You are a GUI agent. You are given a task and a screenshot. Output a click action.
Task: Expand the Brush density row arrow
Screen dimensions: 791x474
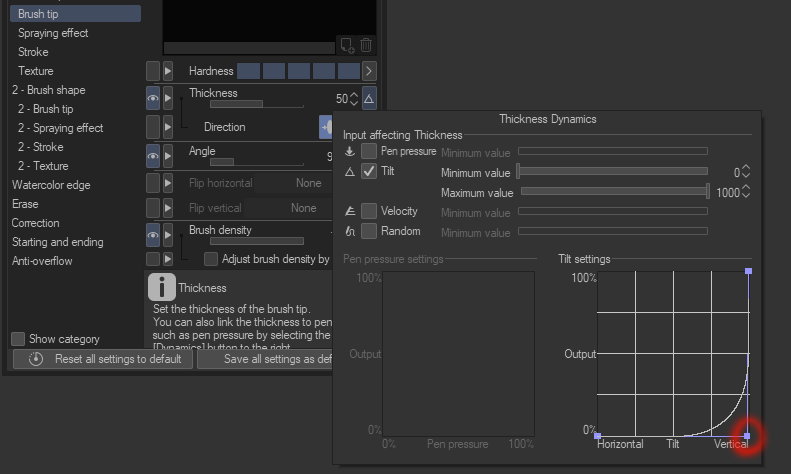tap(168, 235)
